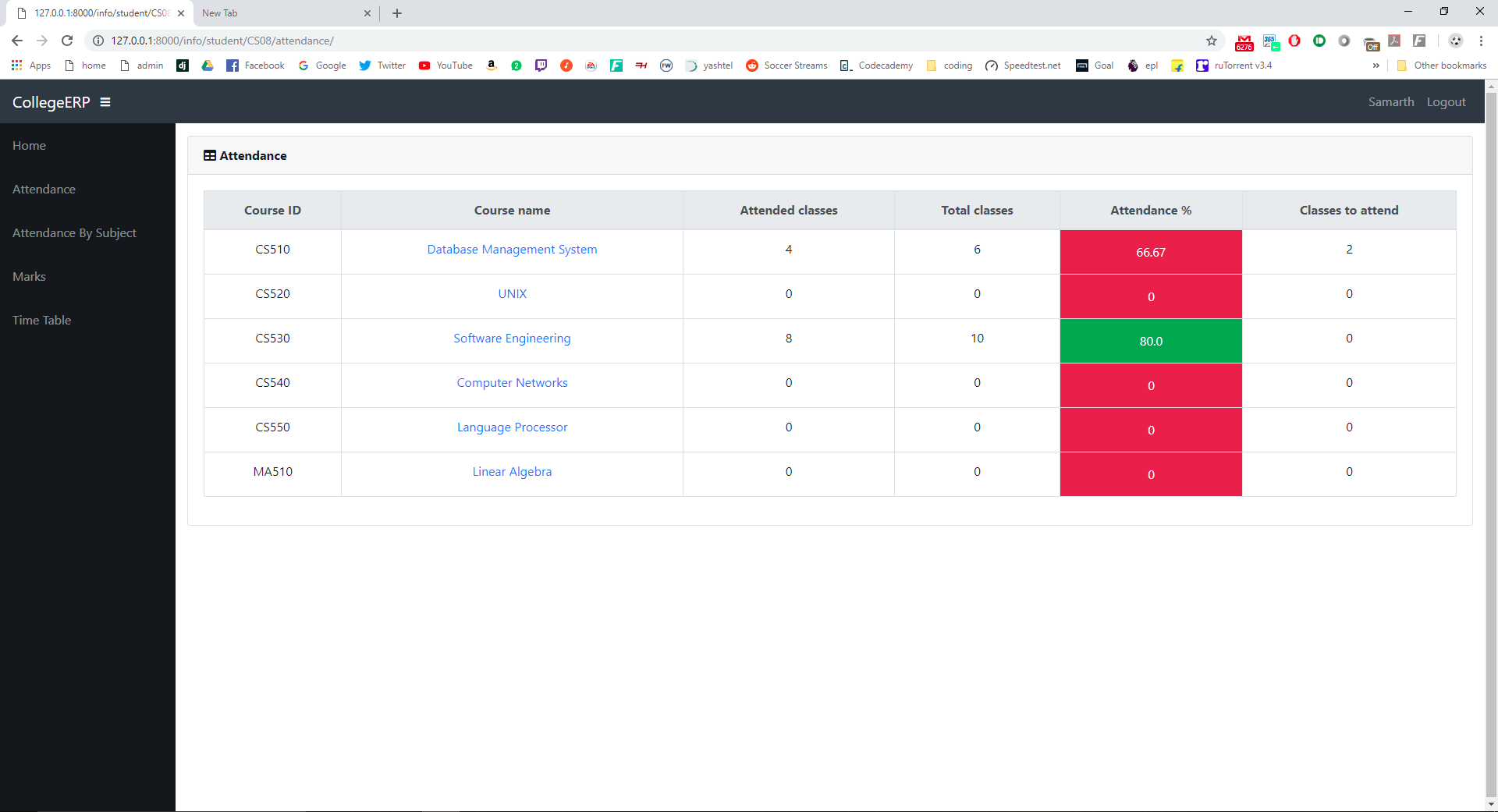Click the Classes to attend column header
1498x812 pixels.
pyautogui.click(x=1349, y=211)
